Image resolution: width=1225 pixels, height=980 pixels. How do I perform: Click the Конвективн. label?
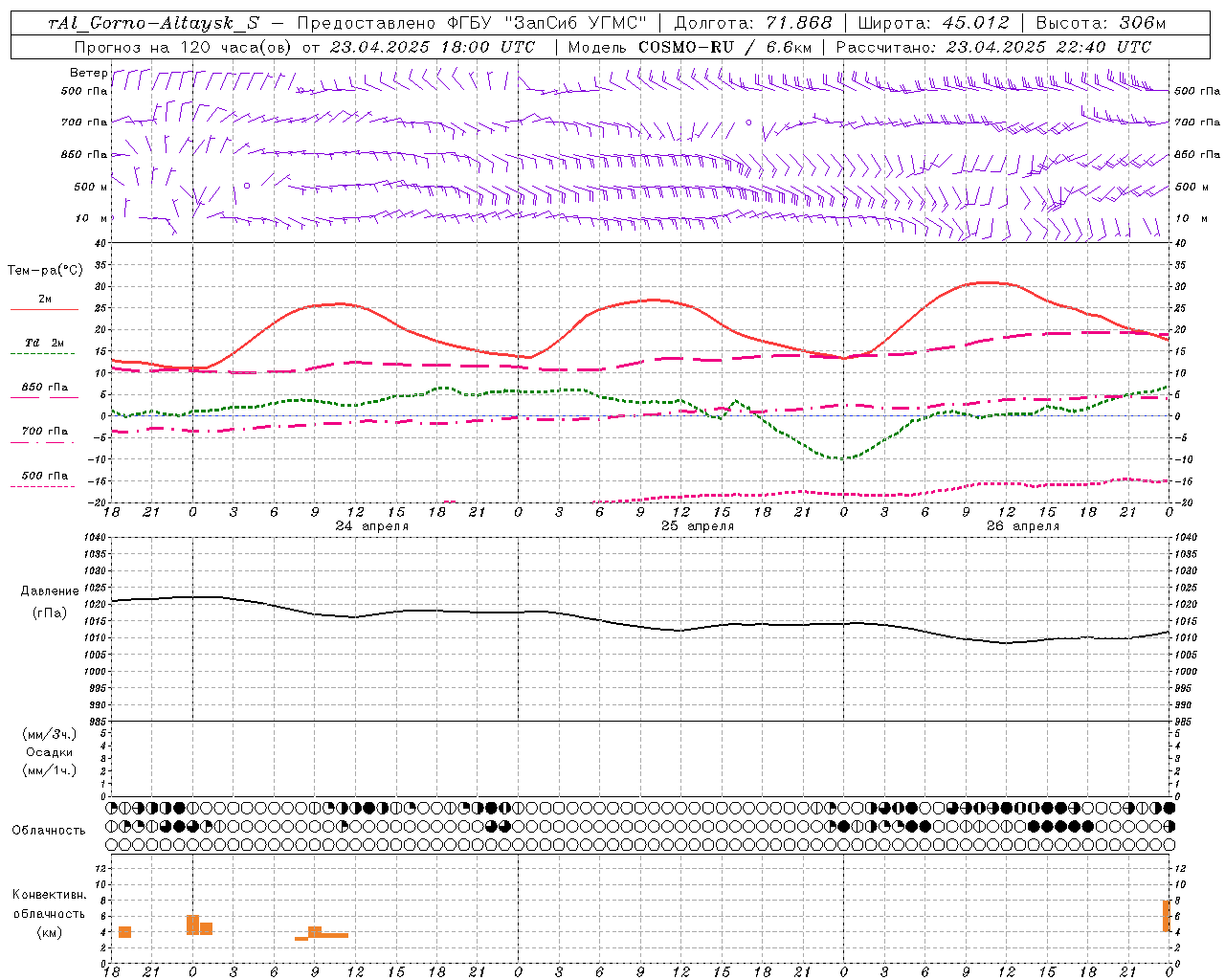50,895
